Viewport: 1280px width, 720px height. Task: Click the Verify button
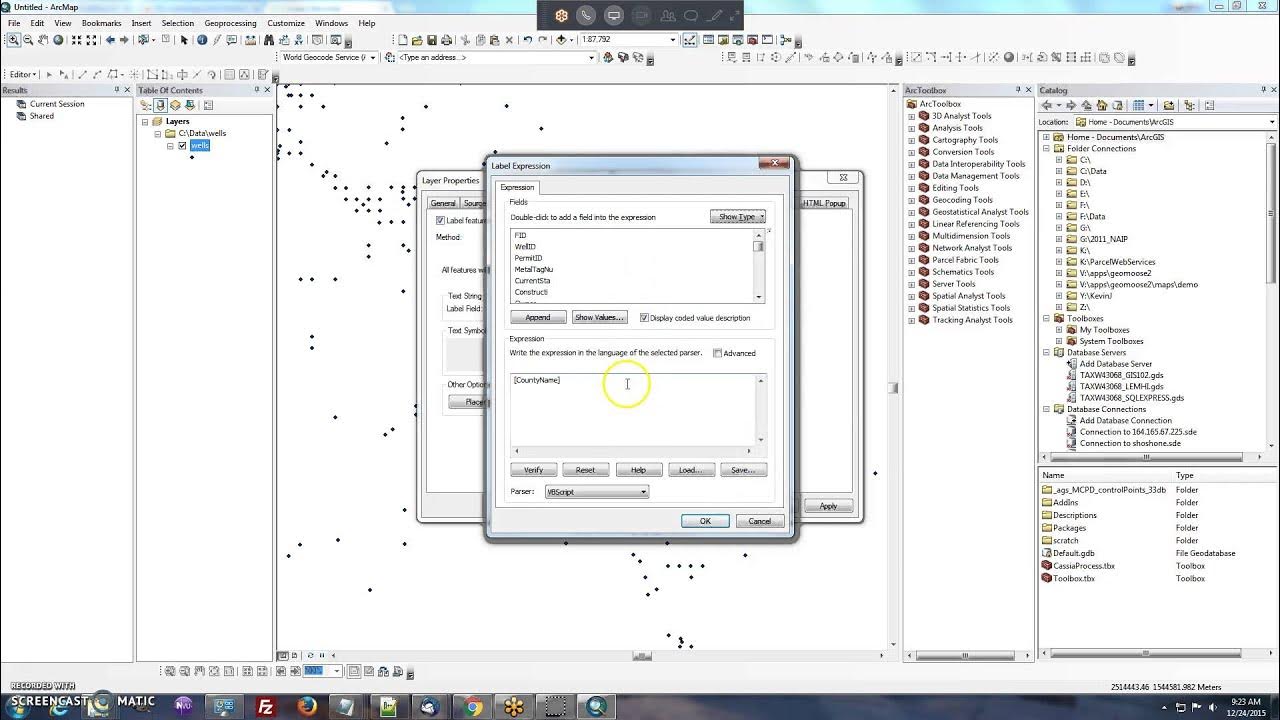pyautogui.click(x=534, y=469)
